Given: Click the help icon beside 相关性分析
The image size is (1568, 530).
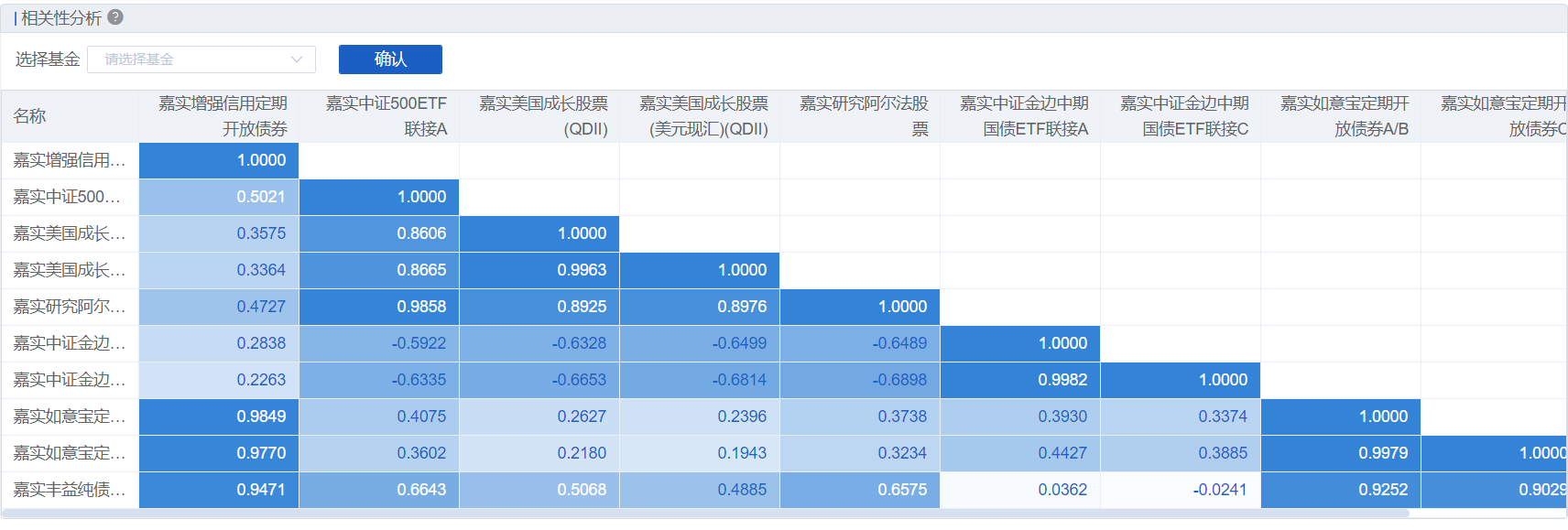Looking at the screenshot, I should coord(115,17).
